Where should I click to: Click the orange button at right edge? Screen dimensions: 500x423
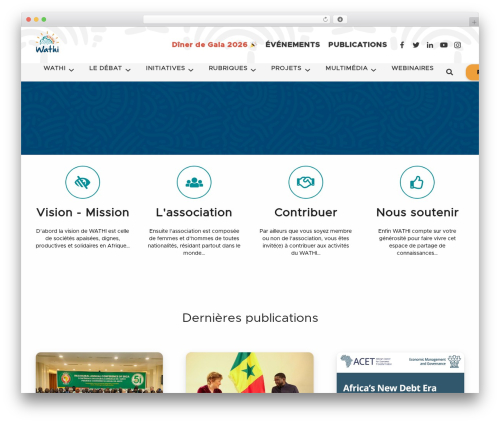point(472,72)
